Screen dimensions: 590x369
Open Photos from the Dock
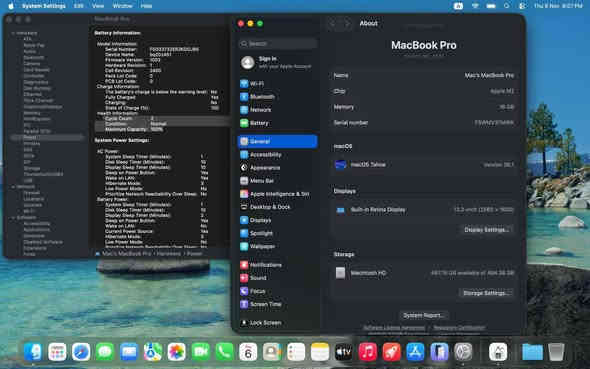click(176, 352)
